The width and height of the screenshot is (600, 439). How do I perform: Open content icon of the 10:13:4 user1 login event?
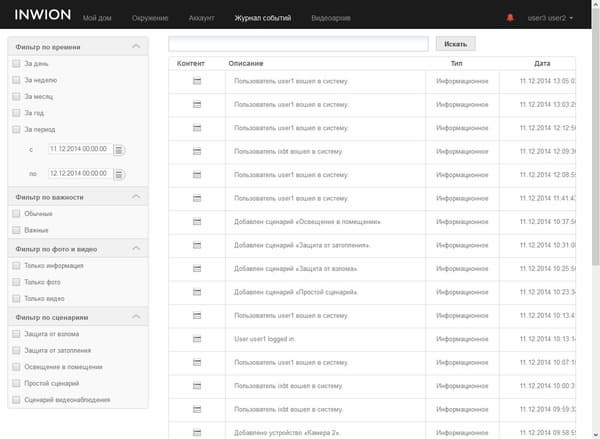click(x=197, y=315)
